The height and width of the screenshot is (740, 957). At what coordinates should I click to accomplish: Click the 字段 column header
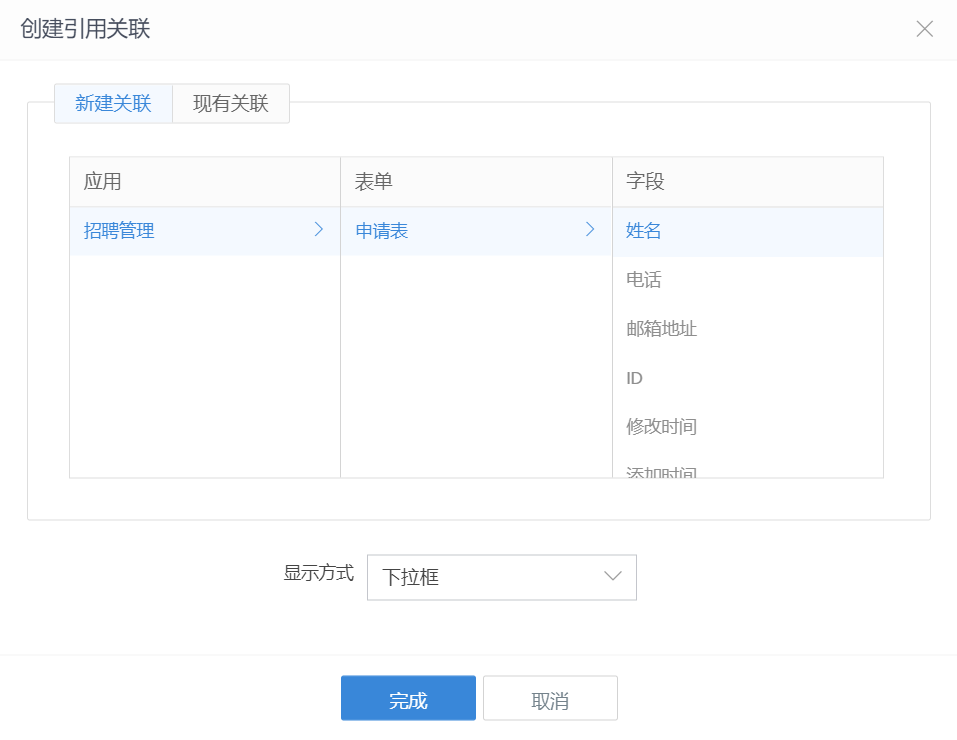point(645,182)
